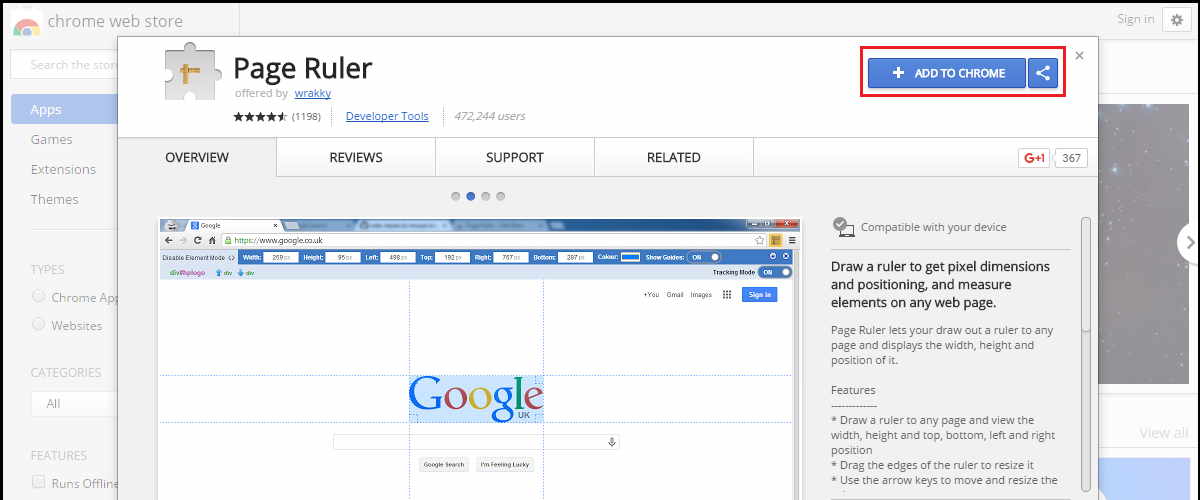Viewport: 1200px width, 500px height.
Task: Click the 367 plus-one count
Action: pos(1072,158)
